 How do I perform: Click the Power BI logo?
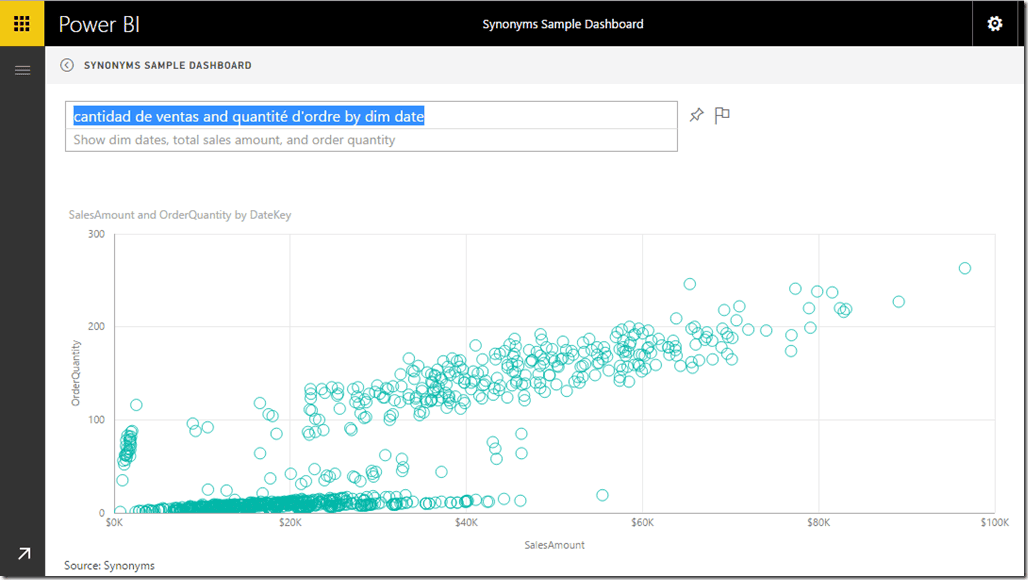pyautogui.click(x=99, y=23)
